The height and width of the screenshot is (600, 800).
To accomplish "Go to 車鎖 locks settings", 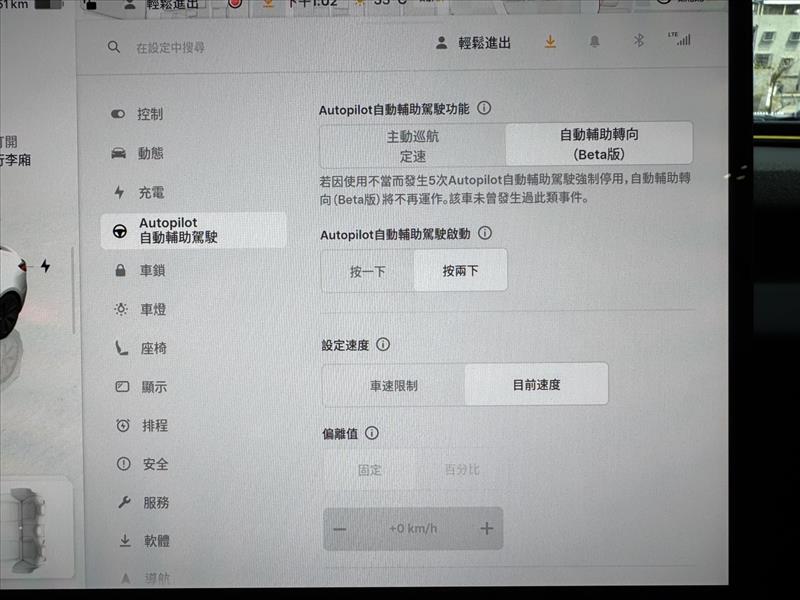I will coord(152,270).
